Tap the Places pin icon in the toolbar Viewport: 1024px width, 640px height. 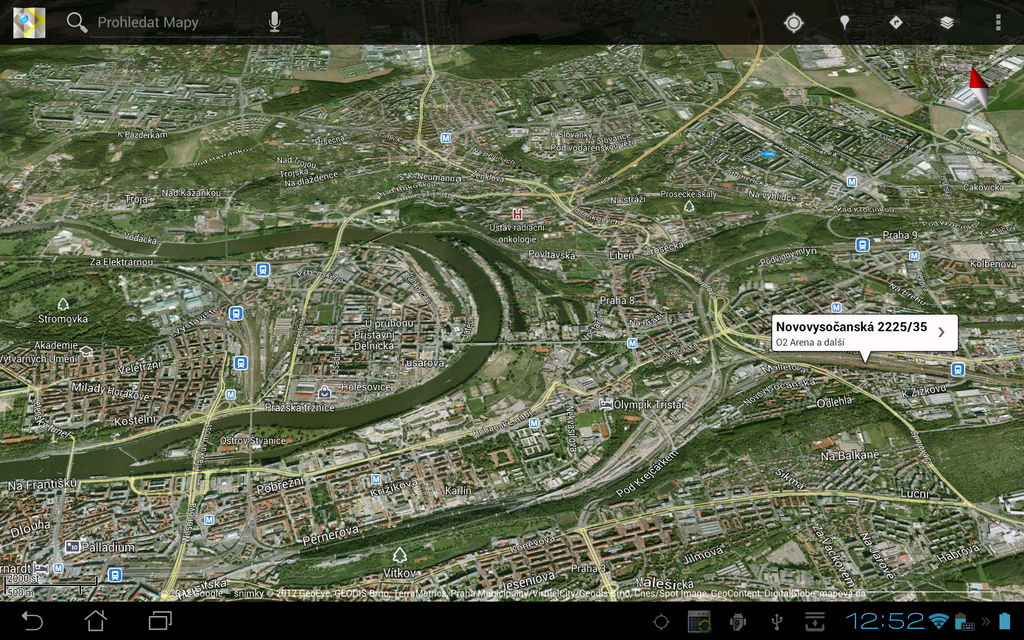click(844, 22)
